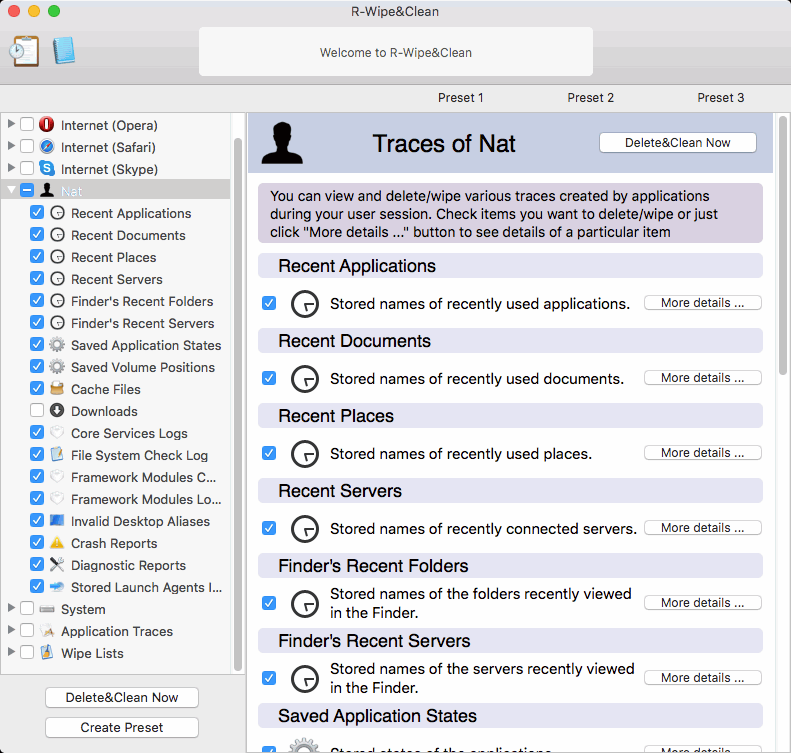Expand the Application Traces tree node
791x753 pixels.
click(x=11, y=630)
